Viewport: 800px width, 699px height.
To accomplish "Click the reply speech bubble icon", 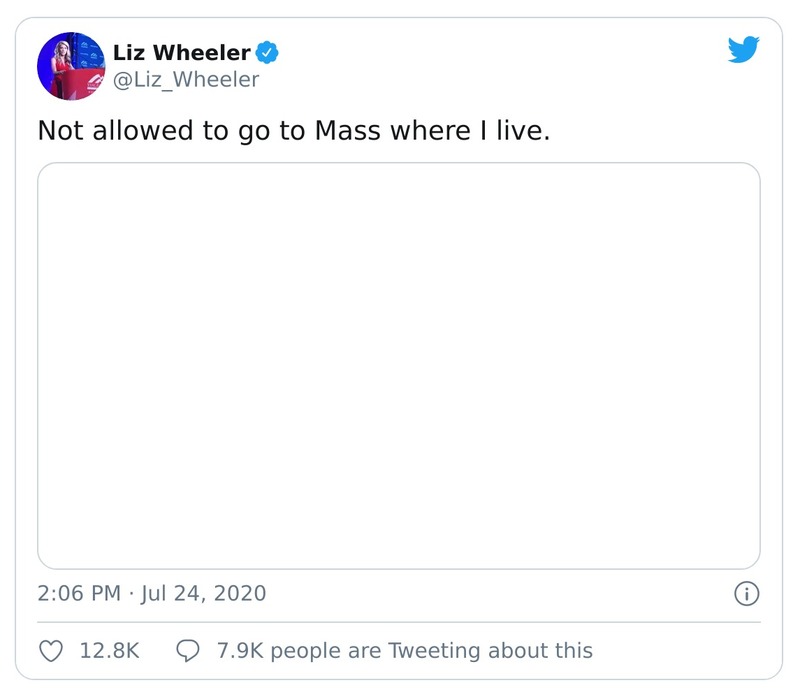I will pos(188,651).
